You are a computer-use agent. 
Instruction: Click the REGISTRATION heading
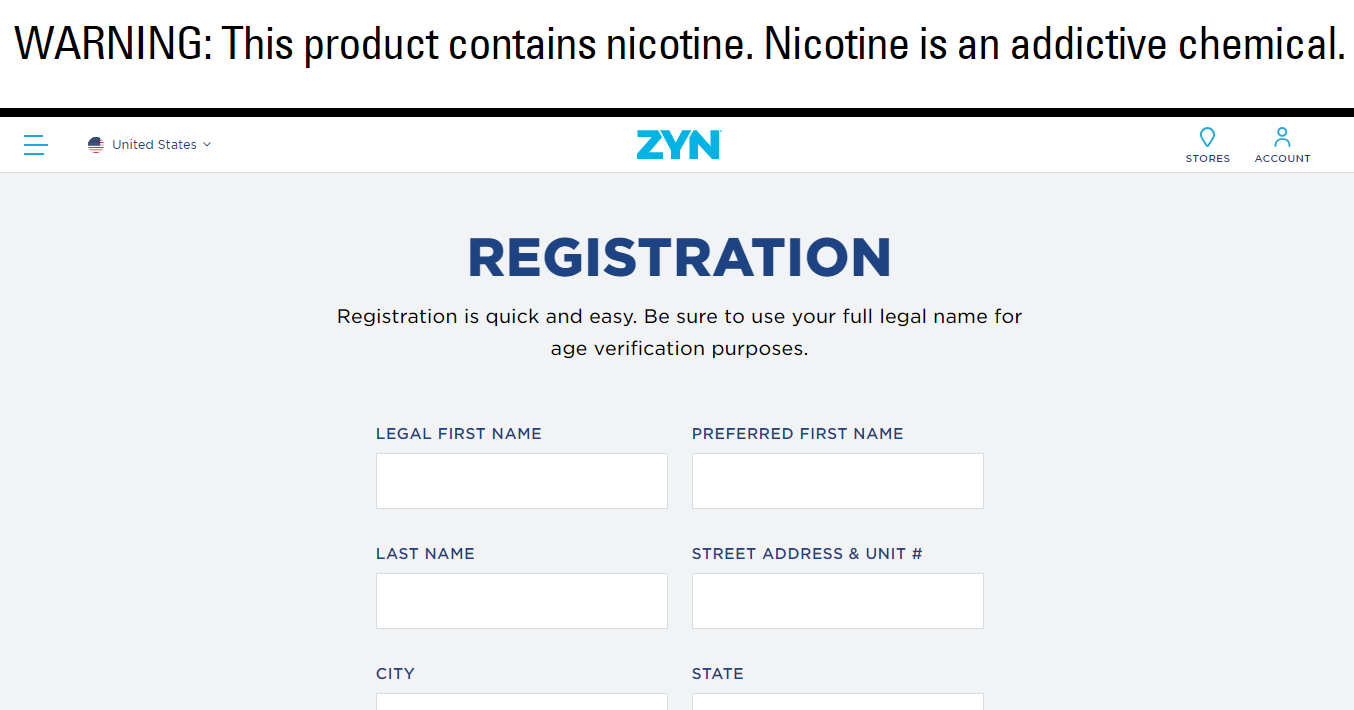click(678, 257)
